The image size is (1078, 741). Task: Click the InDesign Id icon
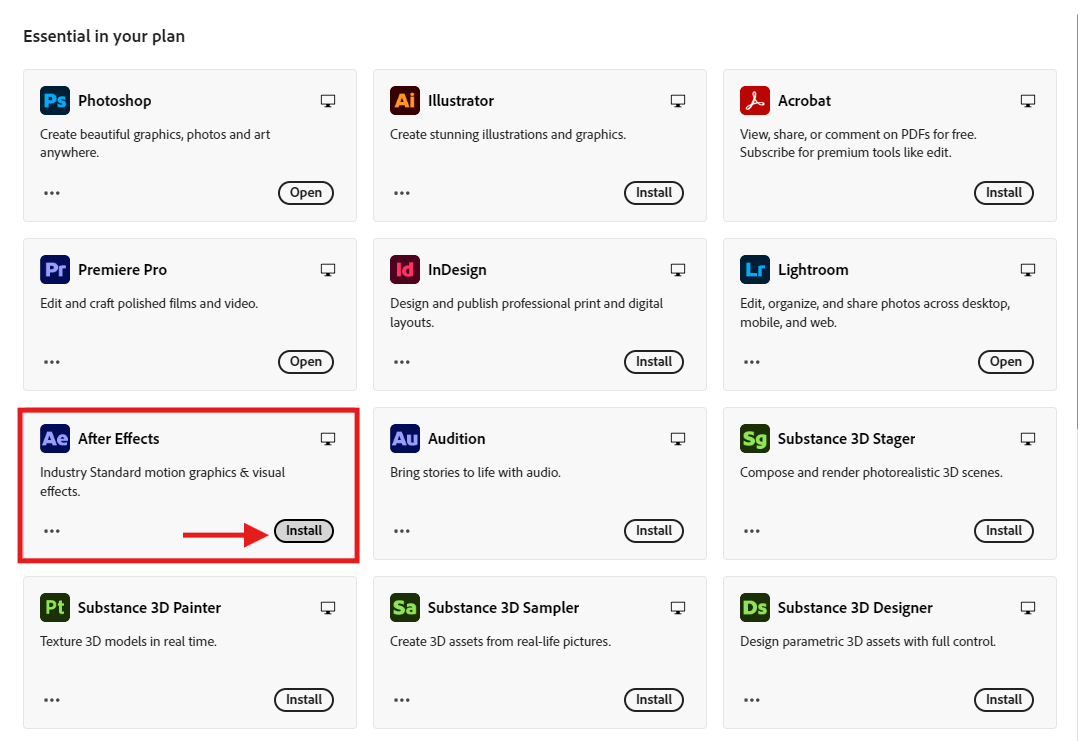point(405,270)
